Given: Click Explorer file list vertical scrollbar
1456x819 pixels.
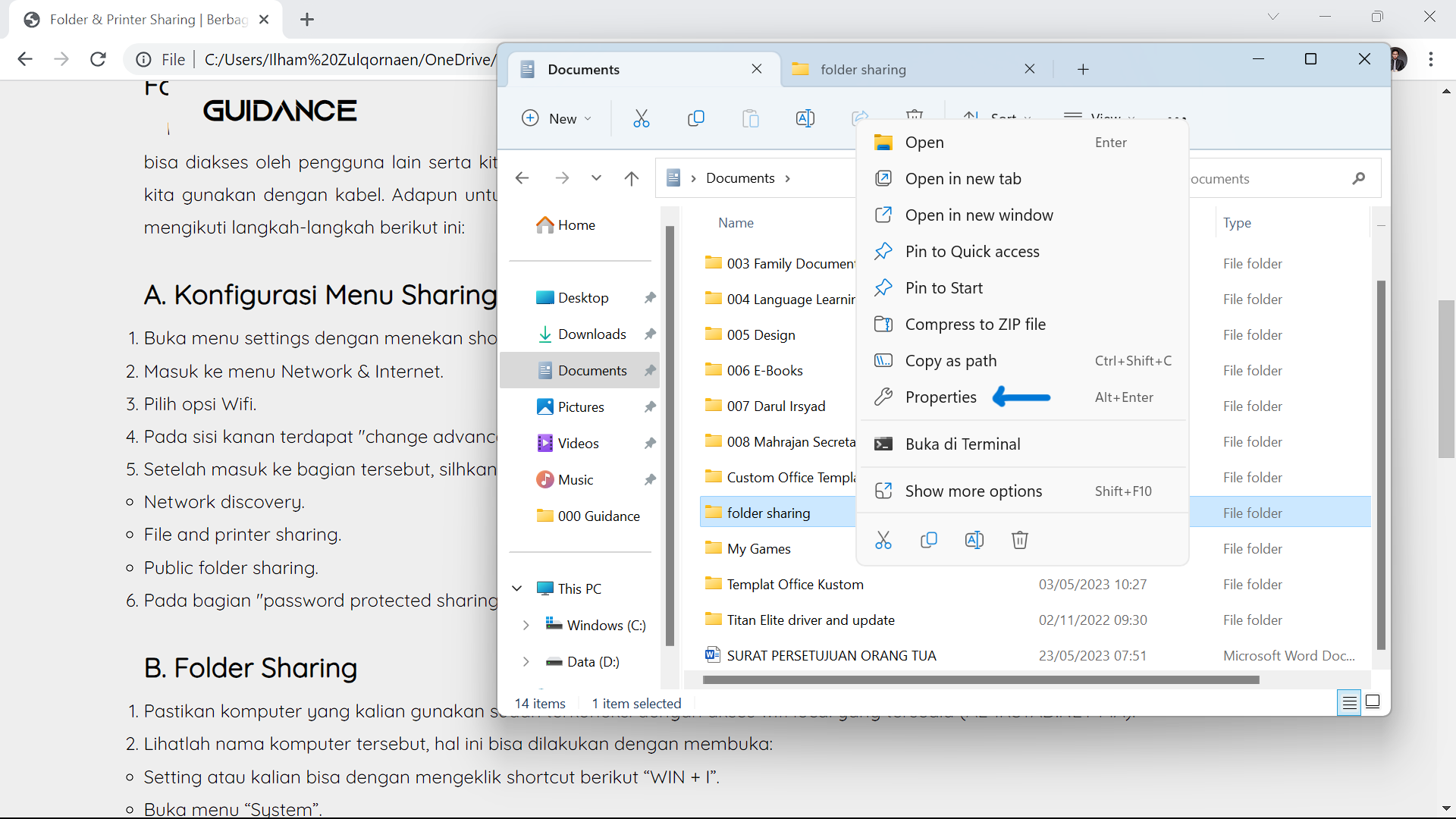Looking at the screenshot, I should [x=1381, y=464].
